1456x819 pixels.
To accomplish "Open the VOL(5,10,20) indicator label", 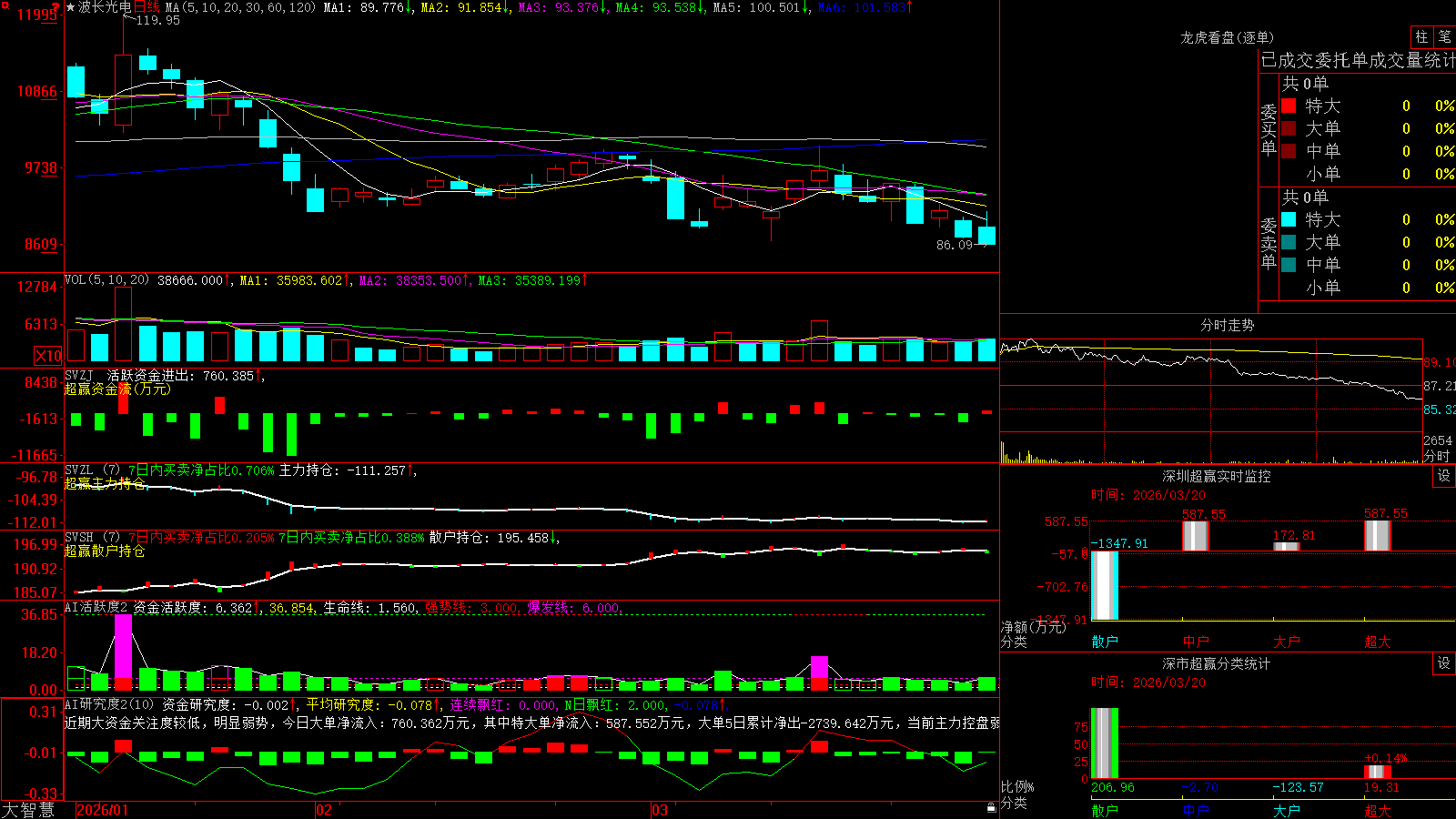I will [107, 280].
